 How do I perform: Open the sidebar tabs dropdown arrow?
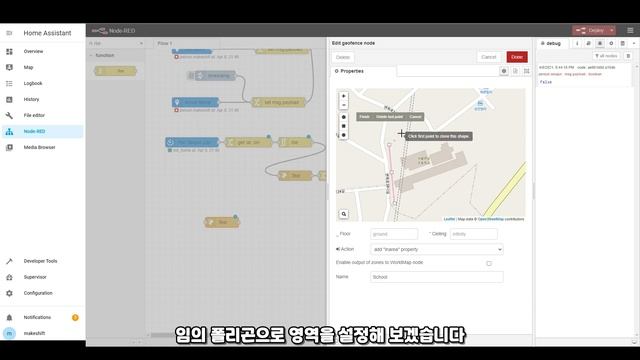634,43
